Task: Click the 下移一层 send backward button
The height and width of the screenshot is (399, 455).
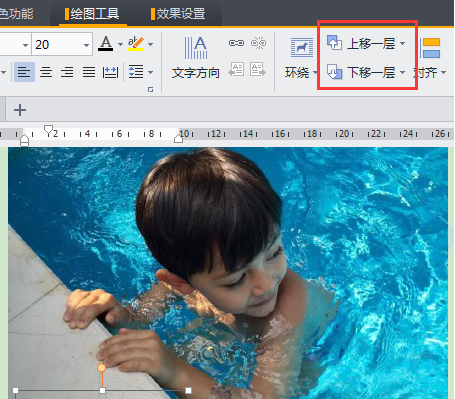Action: pyautogui.click(x=361, y=72)
